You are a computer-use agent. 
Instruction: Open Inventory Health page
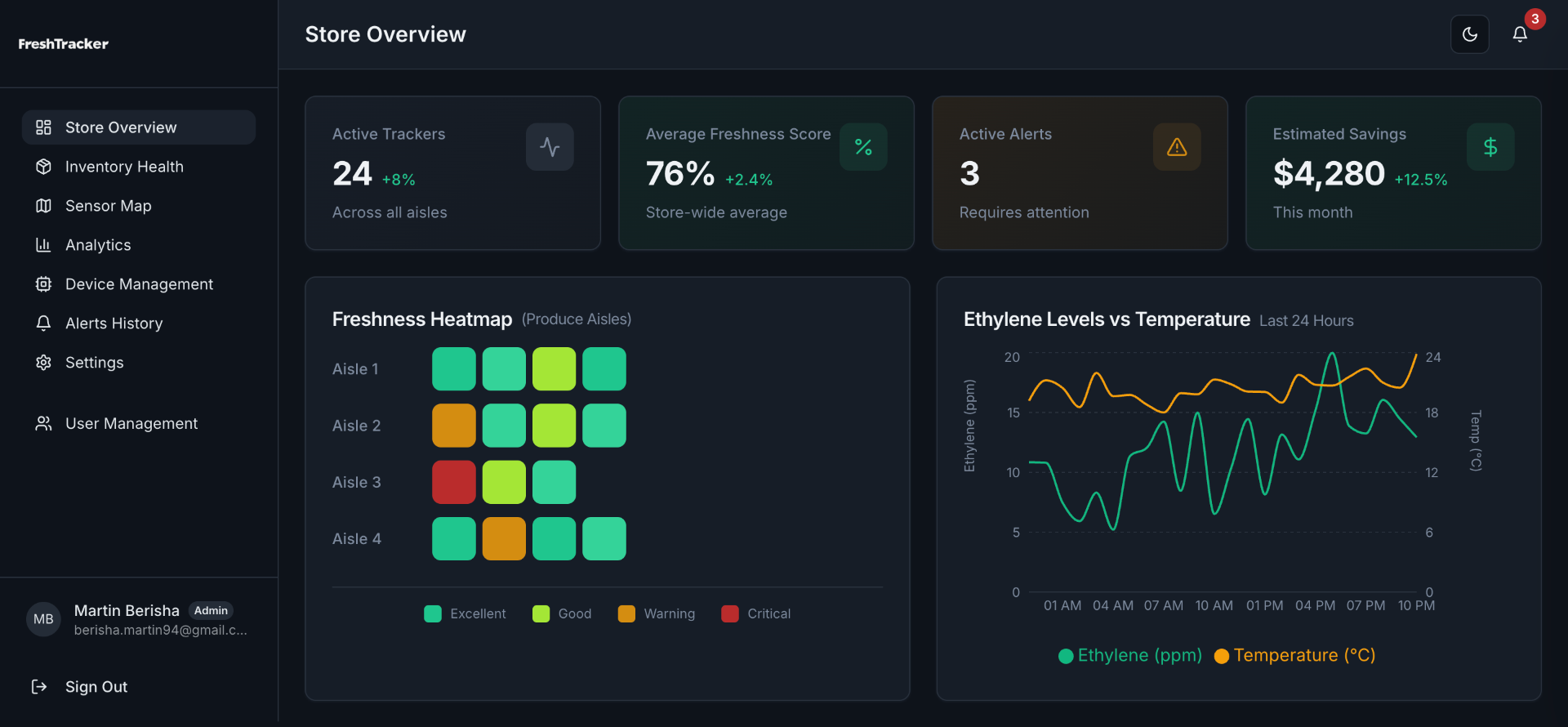139,167
